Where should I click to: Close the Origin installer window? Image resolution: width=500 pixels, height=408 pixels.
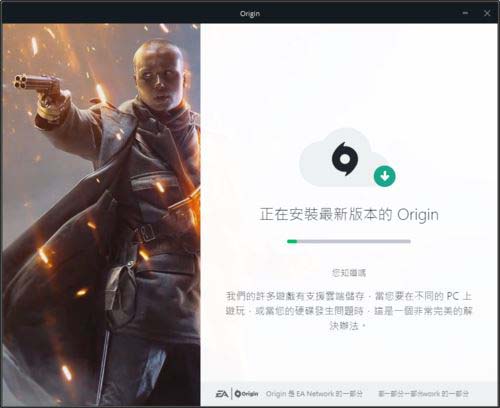tap(487, 13)
